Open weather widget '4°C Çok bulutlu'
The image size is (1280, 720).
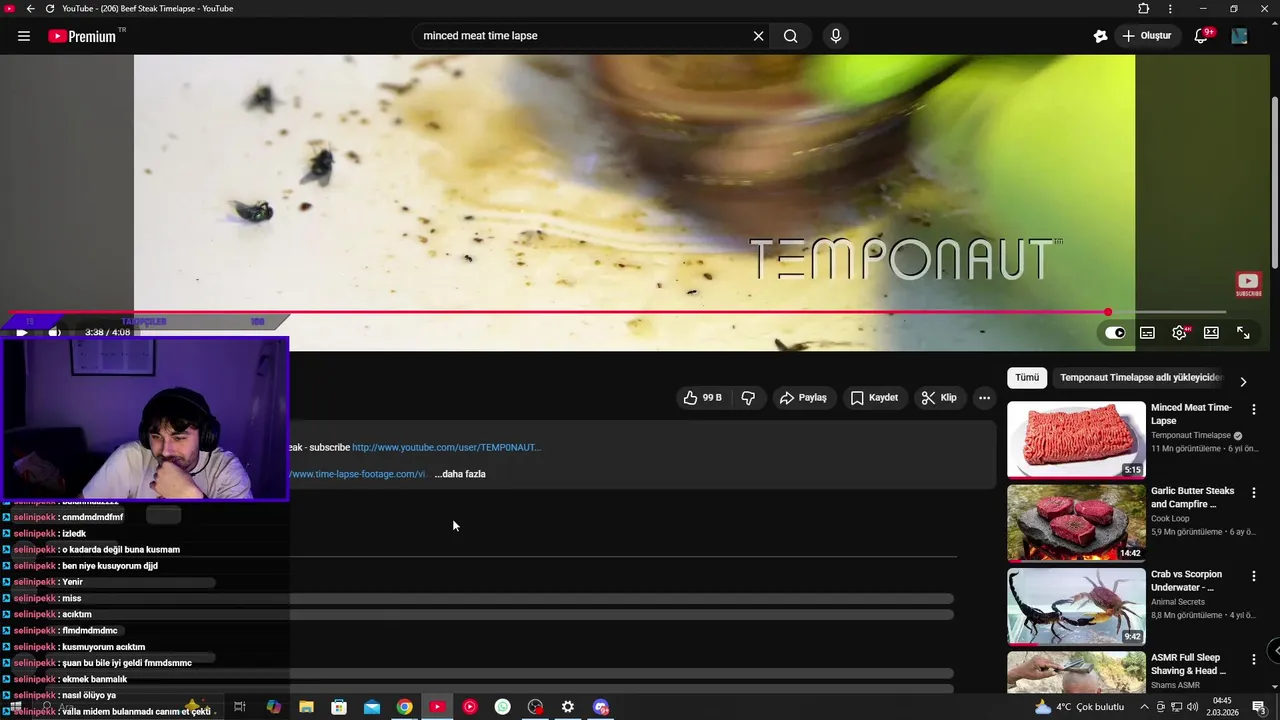coord(1080,707)
